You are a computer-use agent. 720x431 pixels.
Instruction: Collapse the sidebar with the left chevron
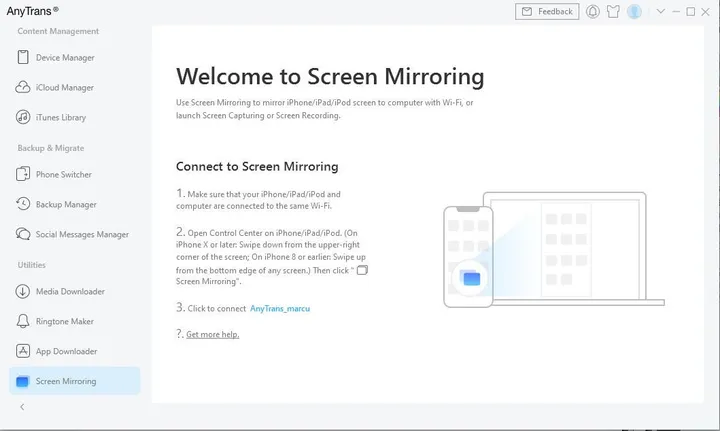22,407
